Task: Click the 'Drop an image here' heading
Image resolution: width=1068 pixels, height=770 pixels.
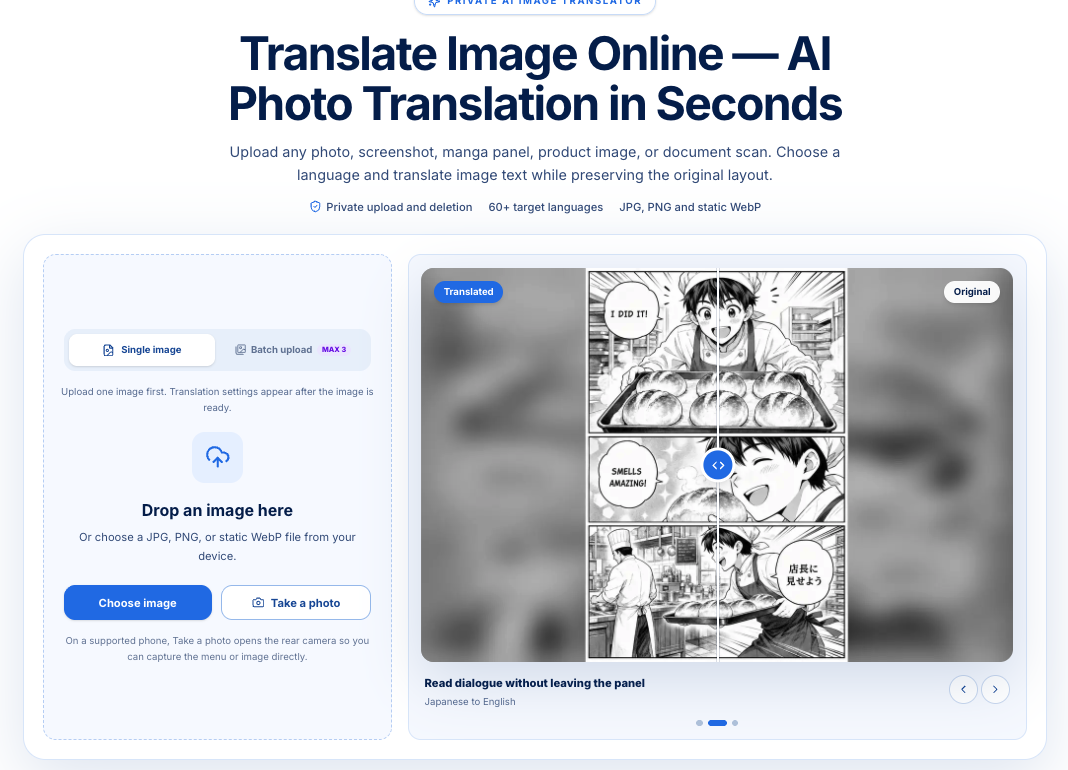Action: 217,510
